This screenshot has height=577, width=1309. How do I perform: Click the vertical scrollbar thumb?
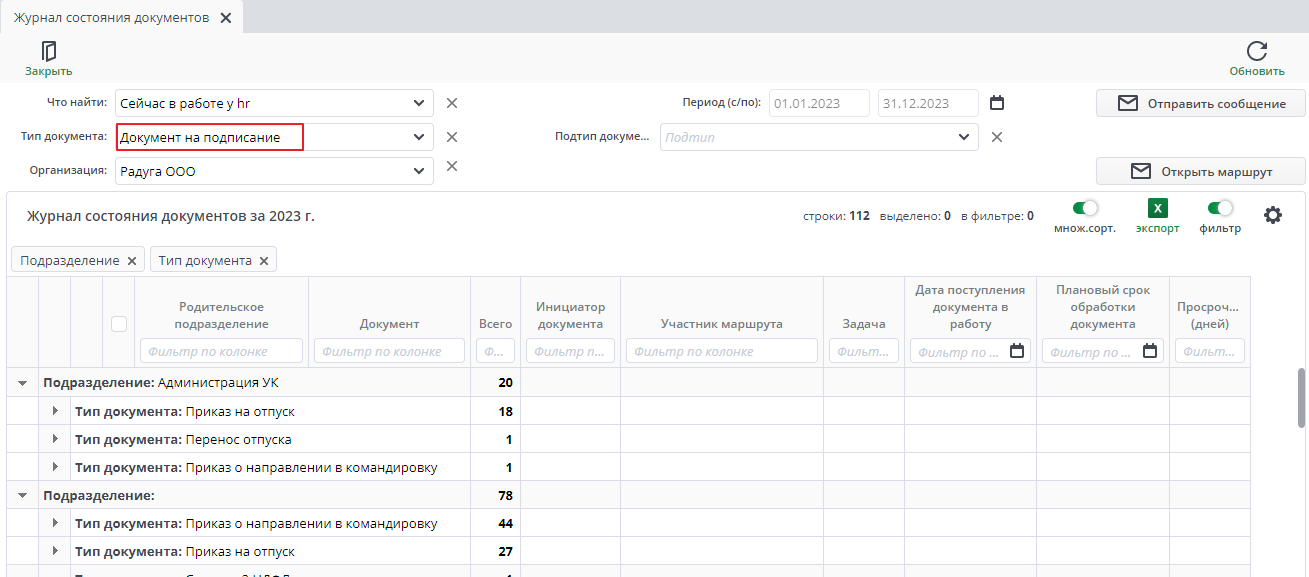(x=1302, y=397)
